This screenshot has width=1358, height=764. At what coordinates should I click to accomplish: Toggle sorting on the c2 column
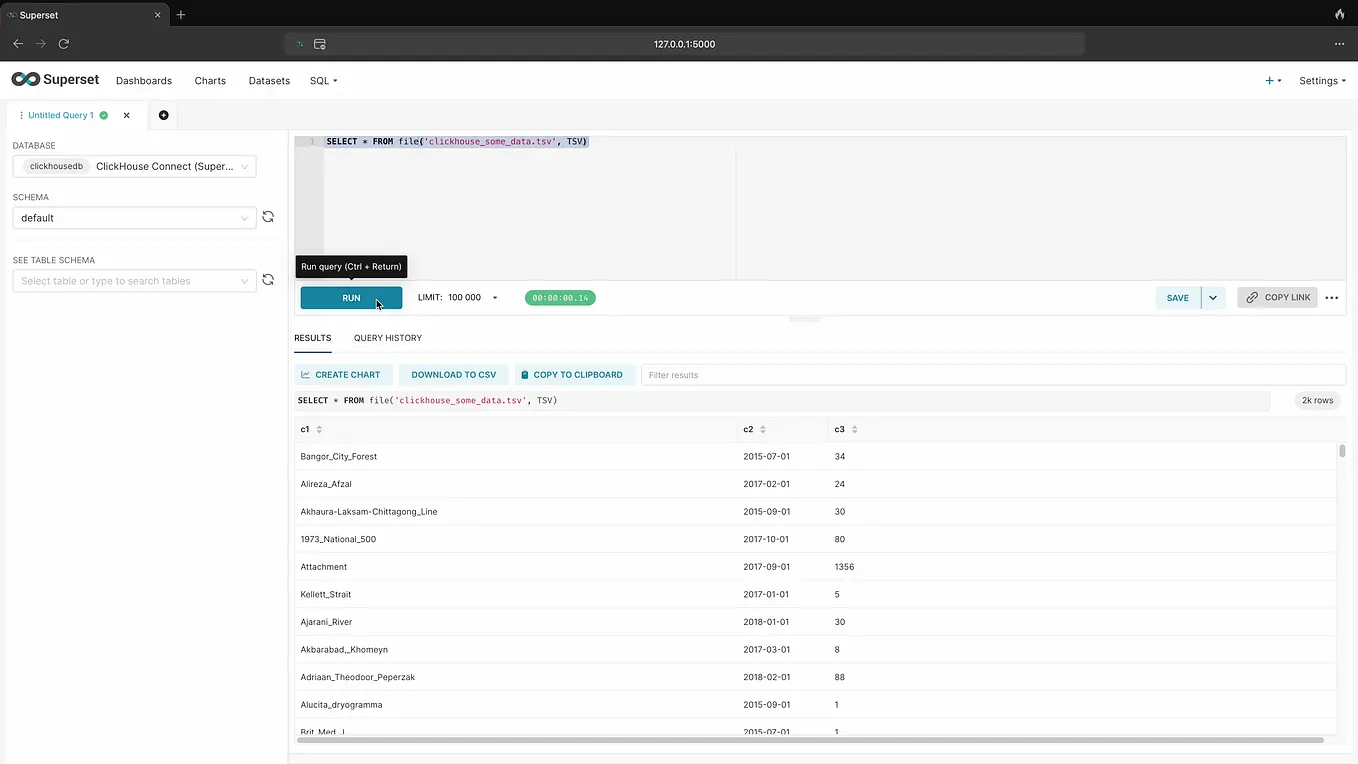click(761, 429)
